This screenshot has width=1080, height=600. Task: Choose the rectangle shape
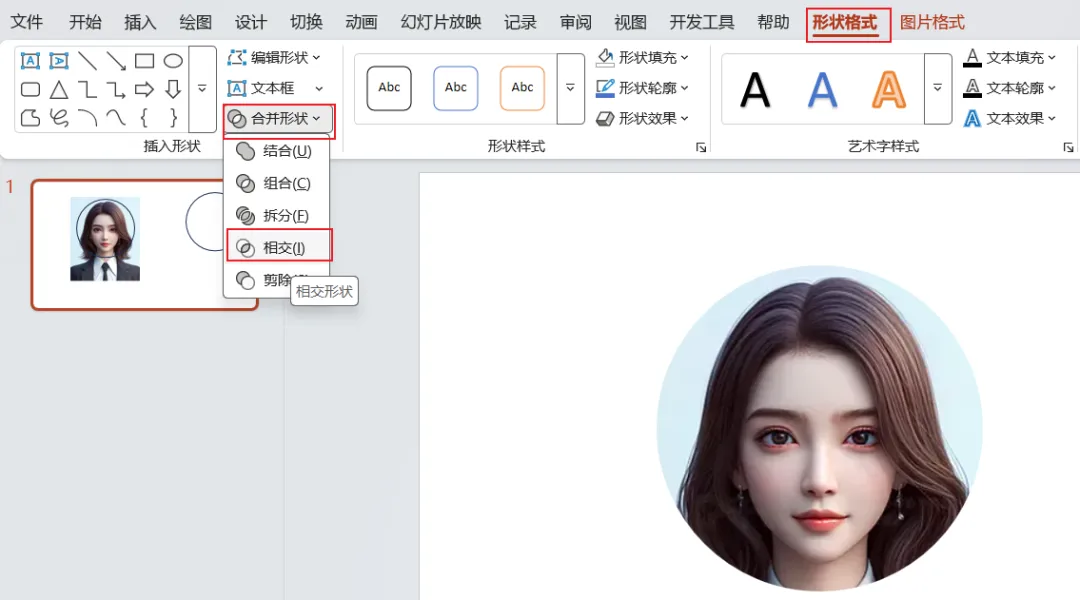click(145, 61)
